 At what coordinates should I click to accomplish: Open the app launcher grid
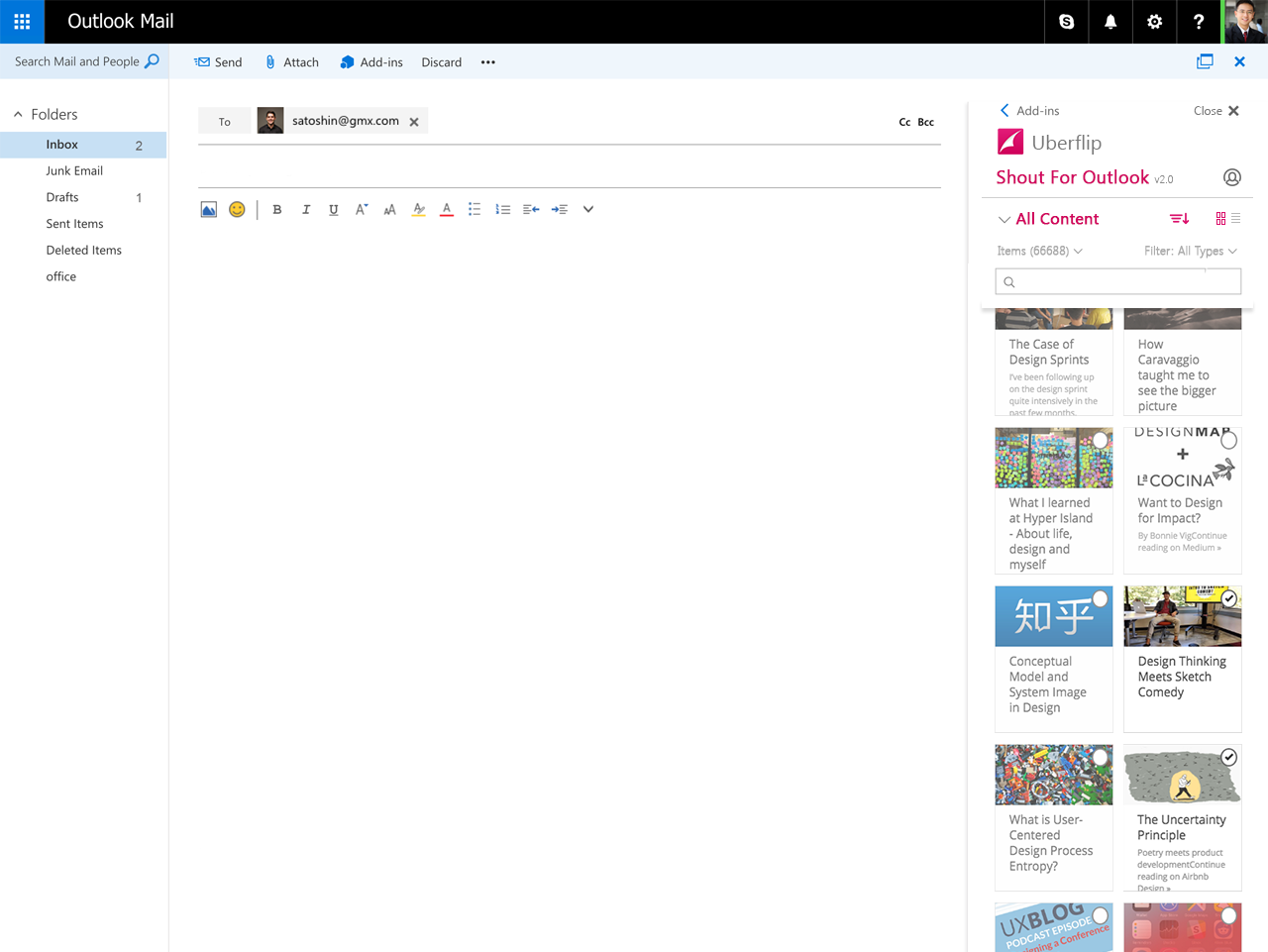(22, 21)
